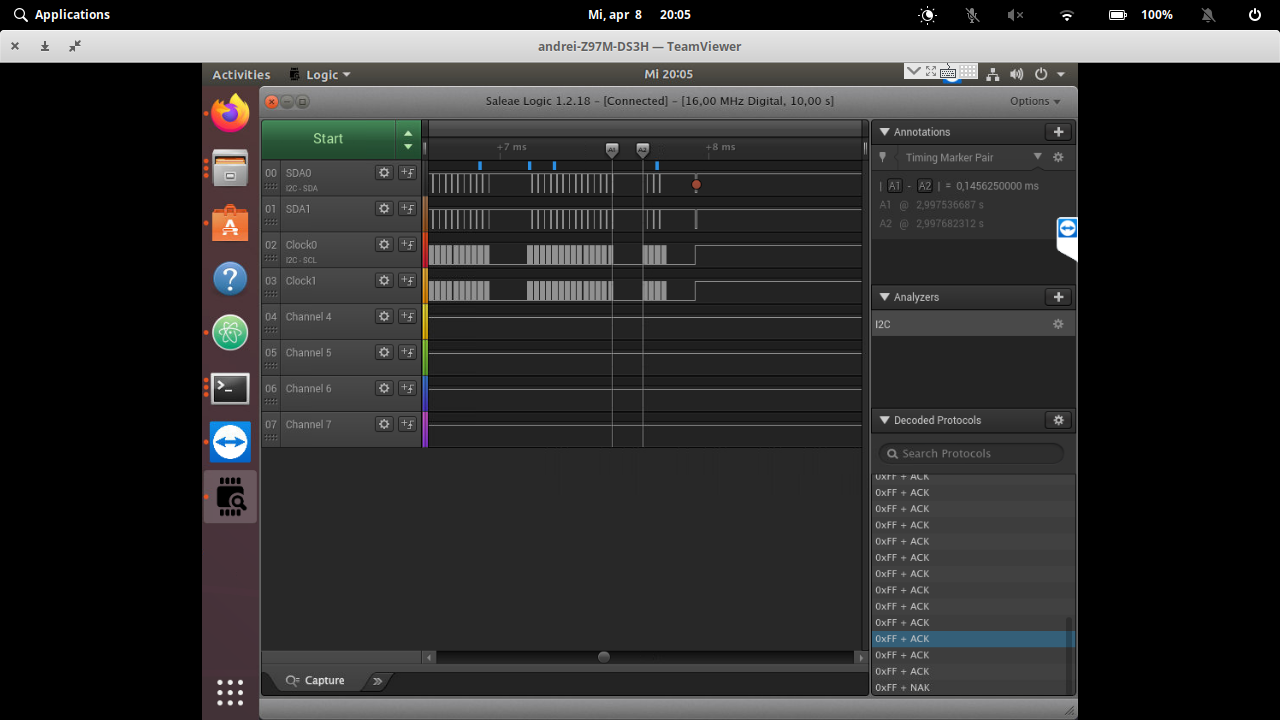The width and height of the screenshot is (1280, 720).
Task: Open the Timing Marker Pair dropdown
Action: [x=1037, y=157]
